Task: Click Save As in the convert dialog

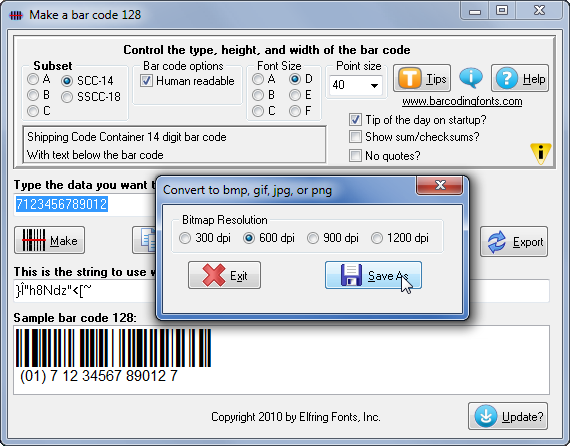Action: 373,275
